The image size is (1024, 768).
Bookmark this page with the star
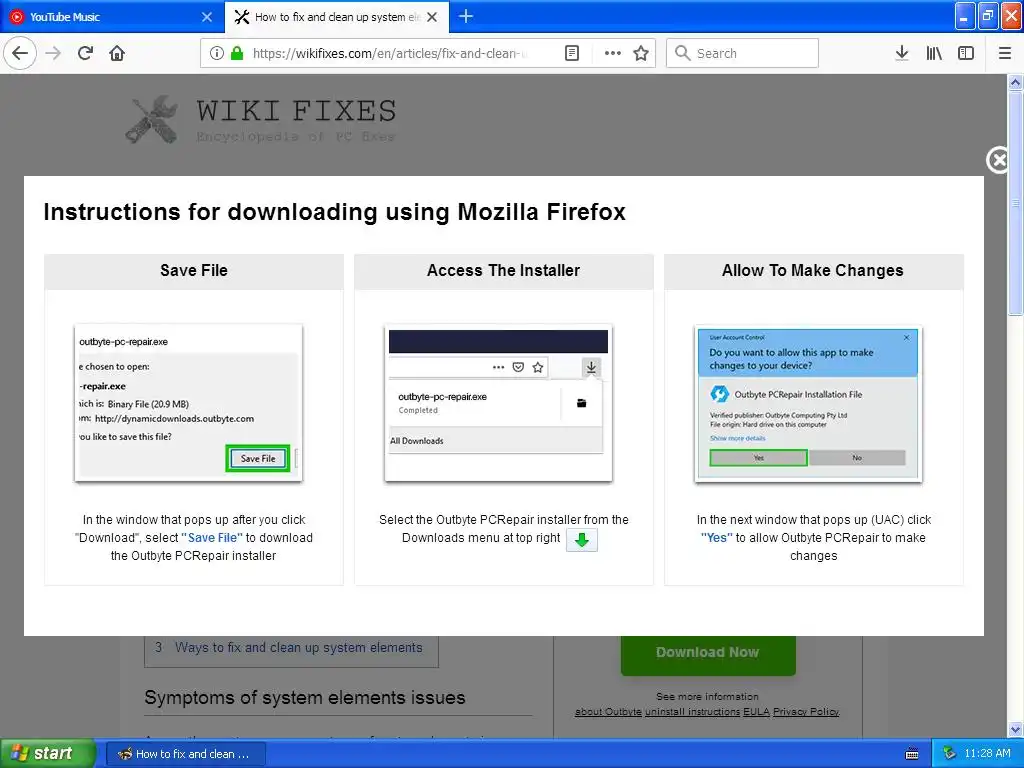641,53
